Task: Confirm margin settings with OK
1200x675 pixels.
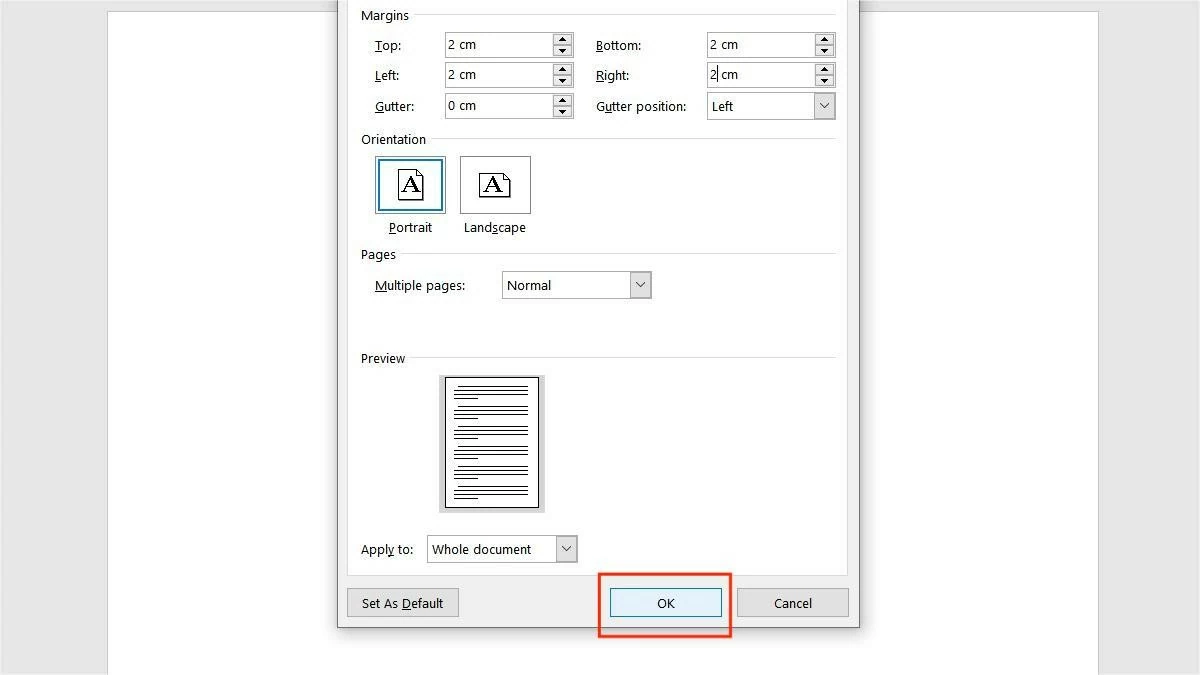Action: pyautogui.click(x=664, y=603)
